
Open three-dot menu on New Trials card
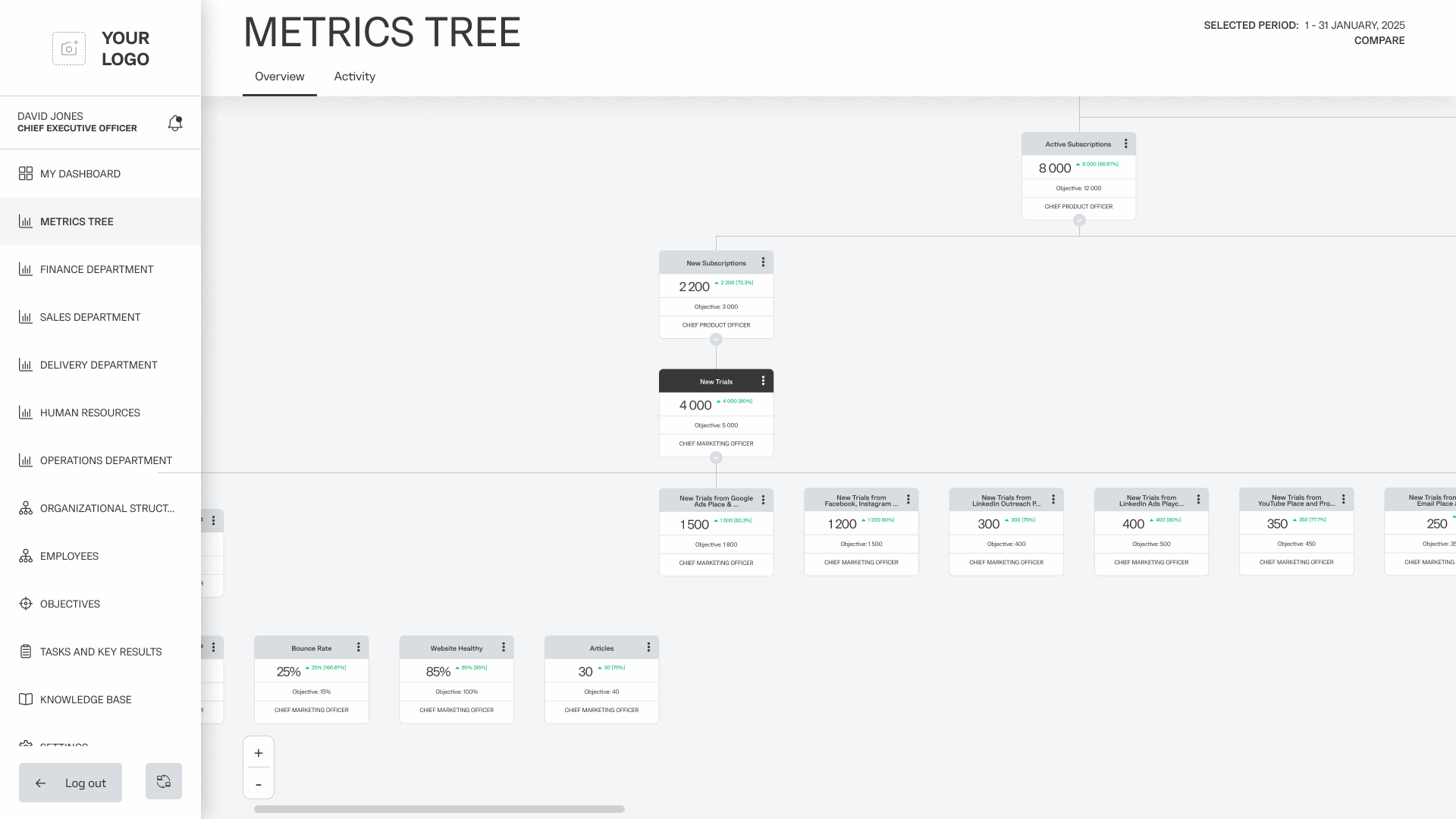(x=763, y=381)
